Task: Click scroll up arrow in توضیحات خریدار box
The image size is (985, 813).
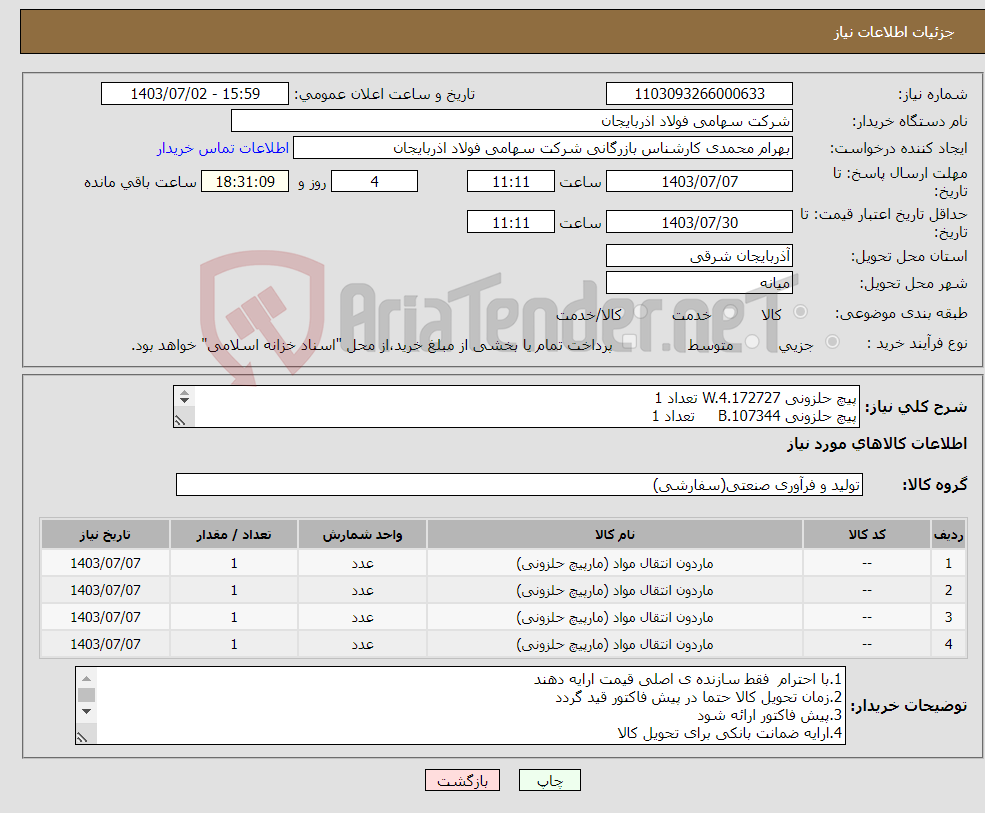Action: [86, 679]
